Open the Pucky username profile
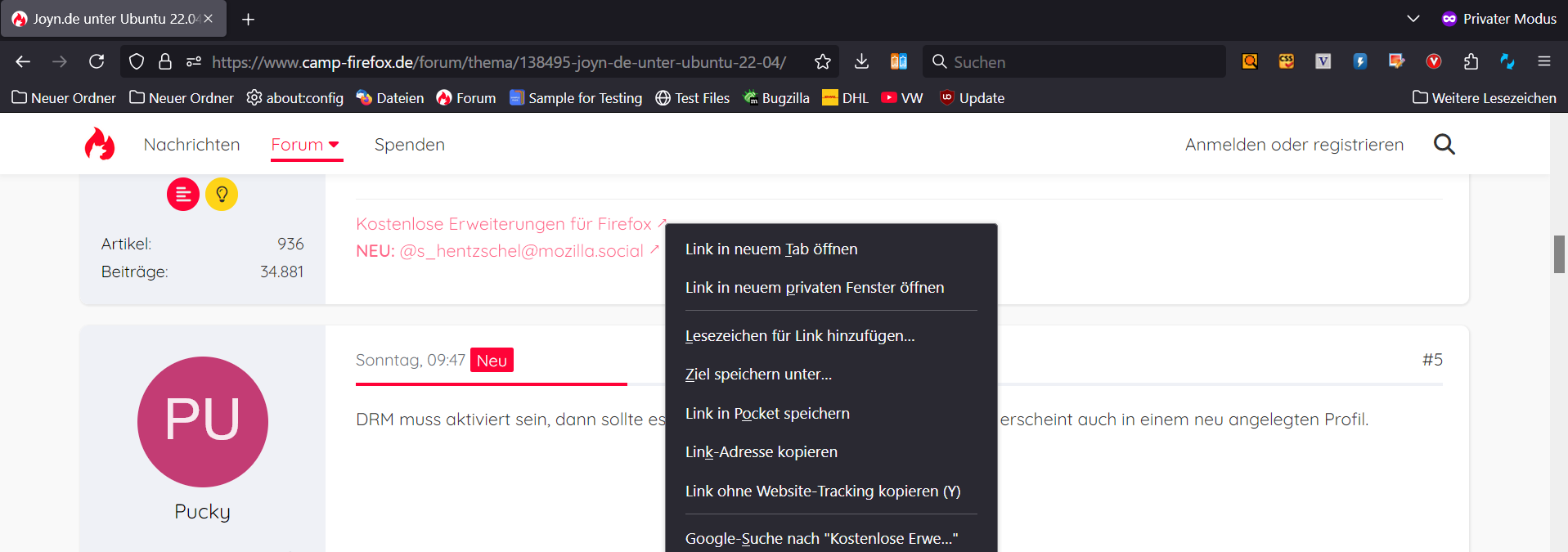 pos(203,512)
